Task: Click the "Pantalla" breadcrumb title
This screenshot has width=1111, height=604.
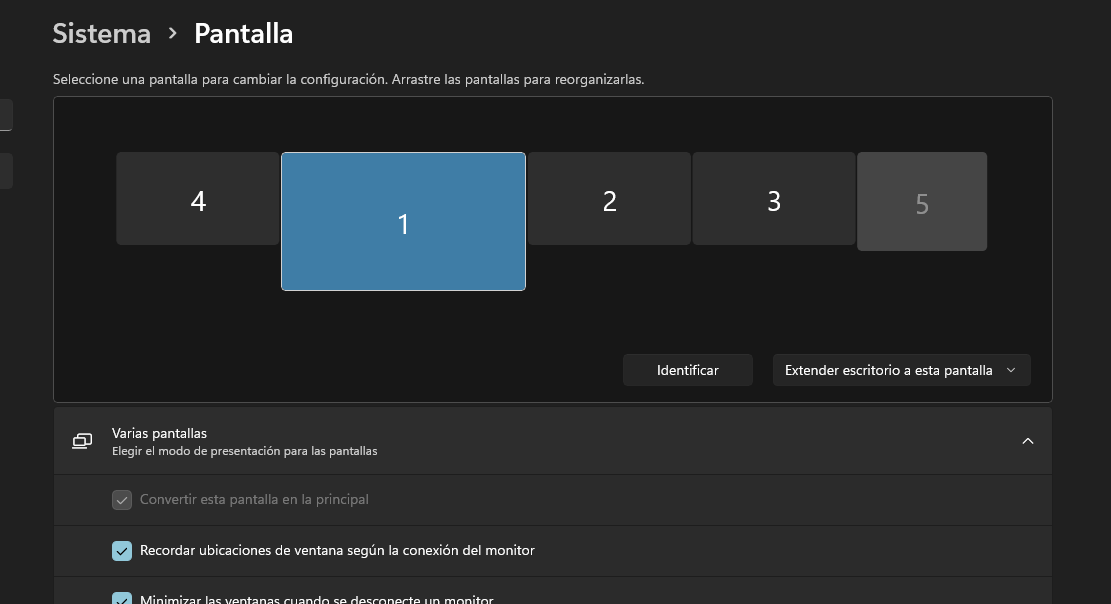Action: [243, 33]
